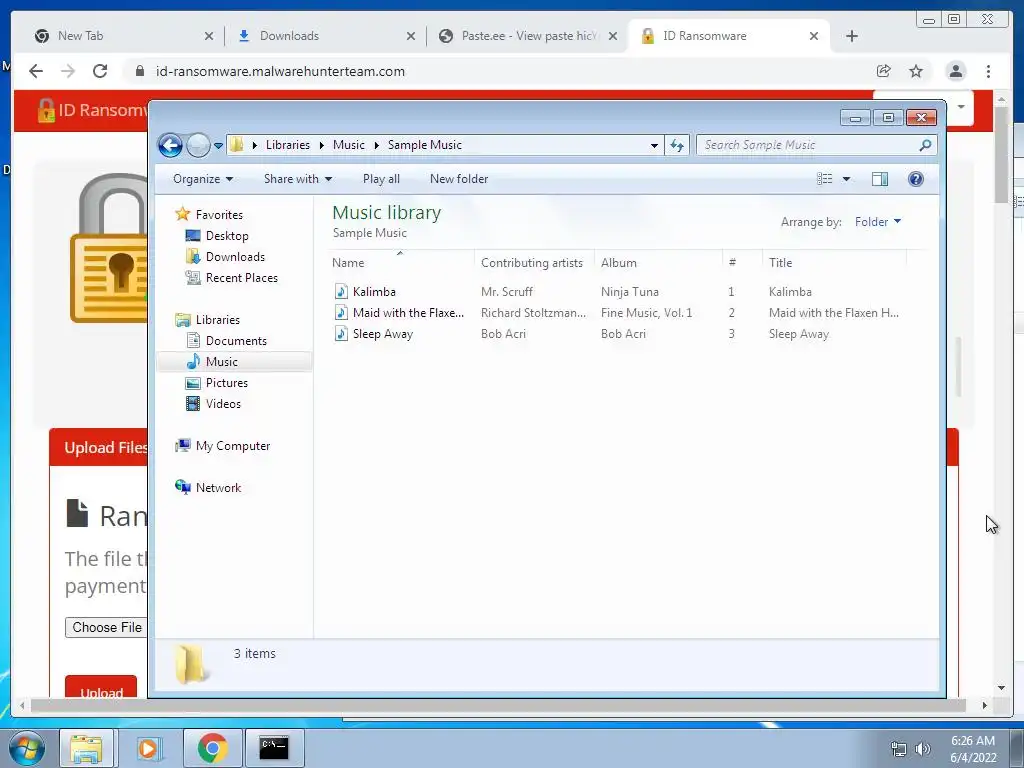Open the Videos library
The height and width of the screenshot is (768, 1024).
(x=223, y=404)
